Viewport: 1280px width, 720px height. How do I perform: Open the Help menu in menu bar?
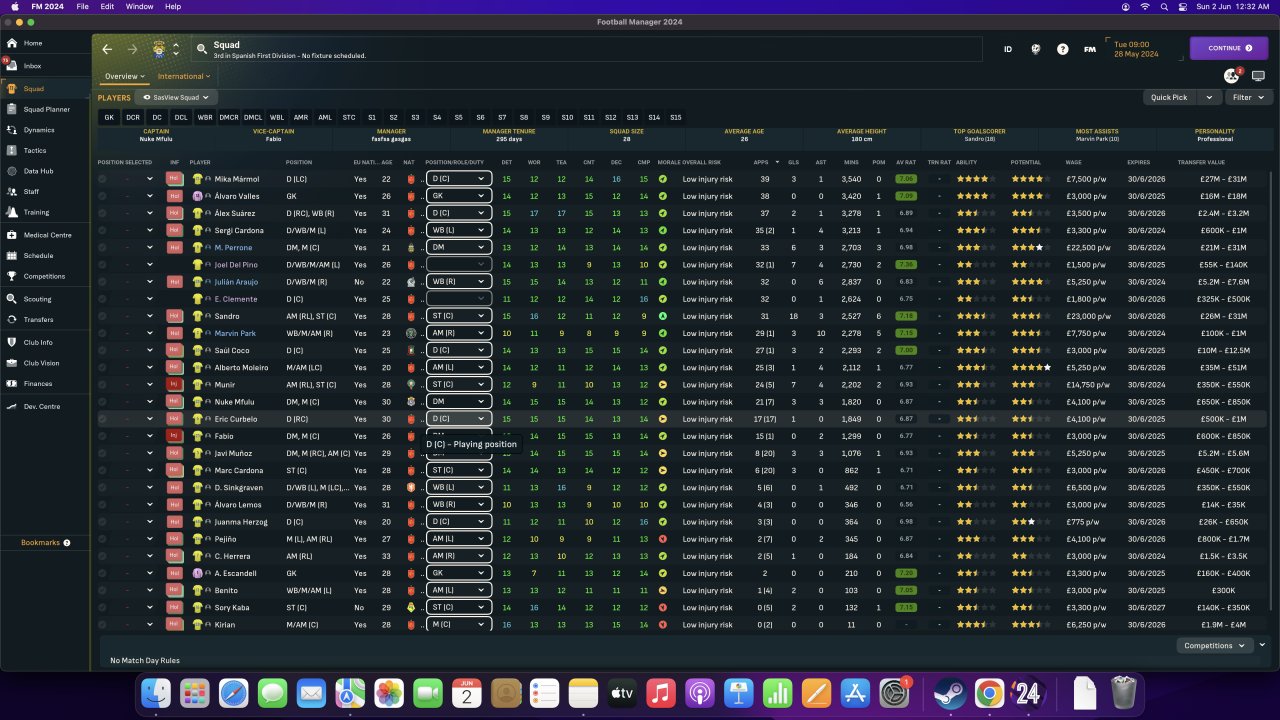point(173,6)
